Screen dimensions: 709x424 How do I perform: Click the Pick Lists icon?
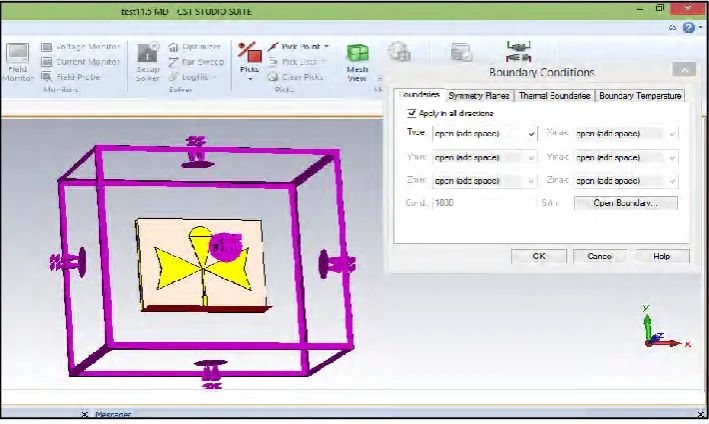[x=273, y=62]
